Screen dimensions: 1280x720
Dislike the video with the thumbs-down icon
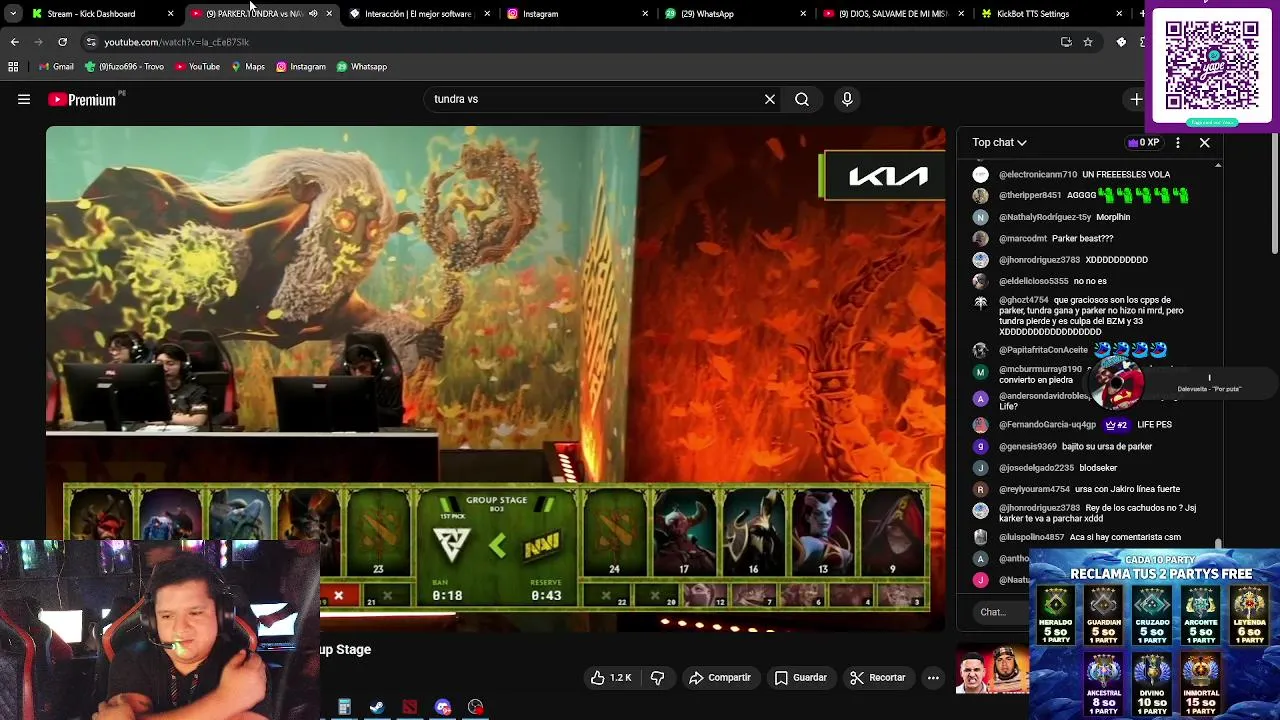(x=657, y=677)
